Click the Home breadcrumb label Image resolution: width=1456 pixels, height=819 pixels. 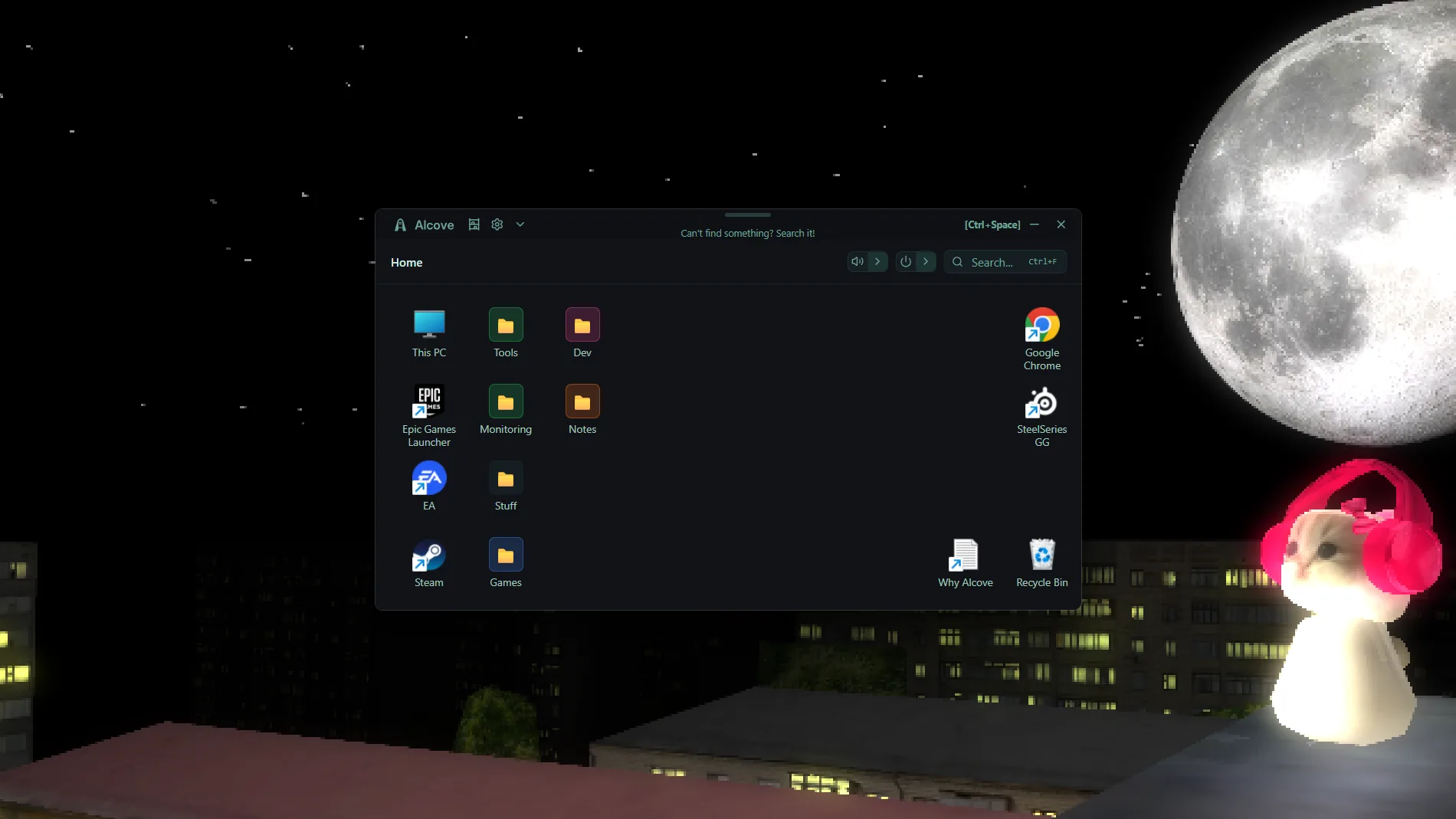click(407, 262)
